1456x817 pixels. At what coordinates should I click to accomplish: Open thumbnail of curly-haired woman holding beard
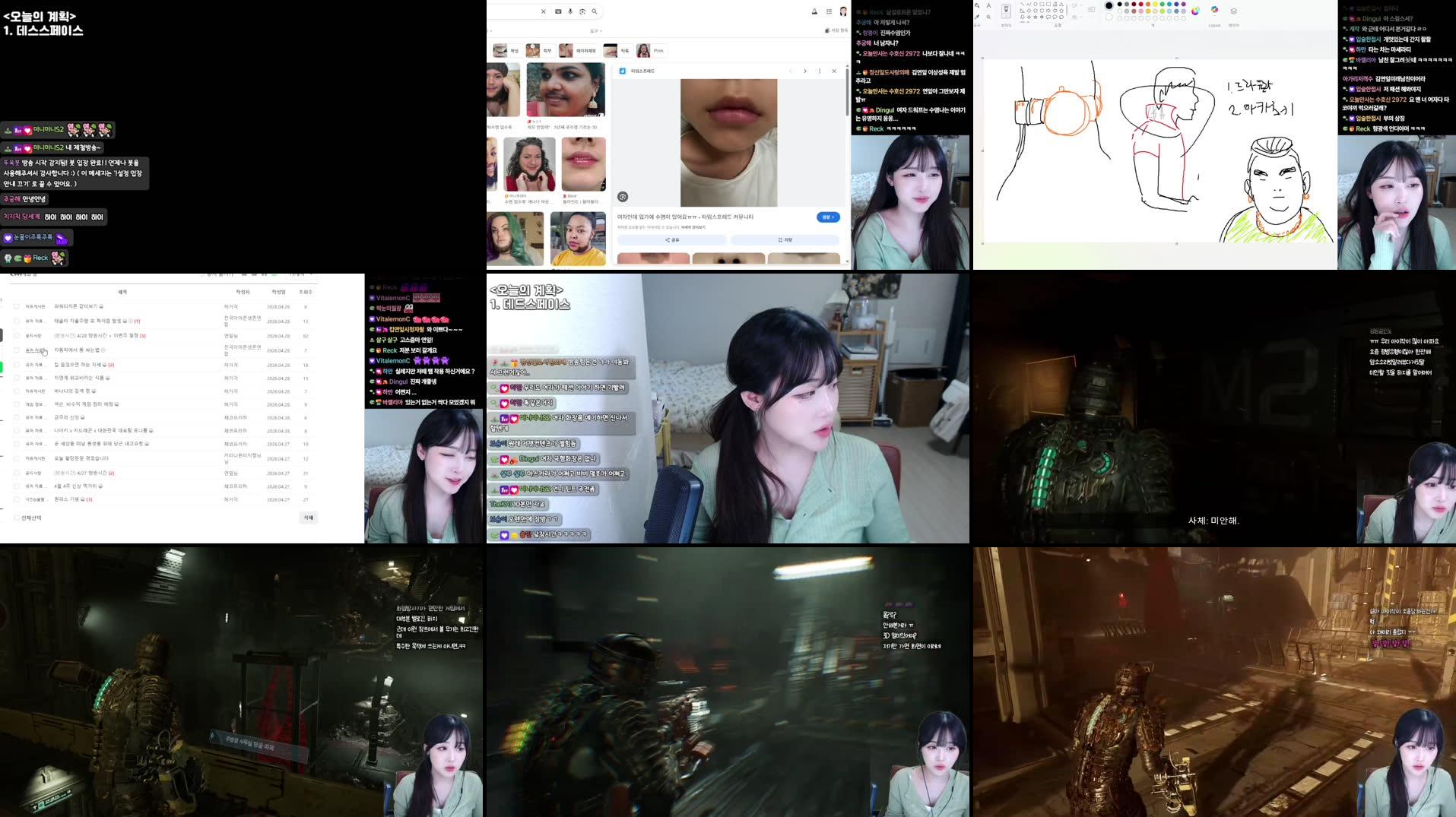(530, 164)
